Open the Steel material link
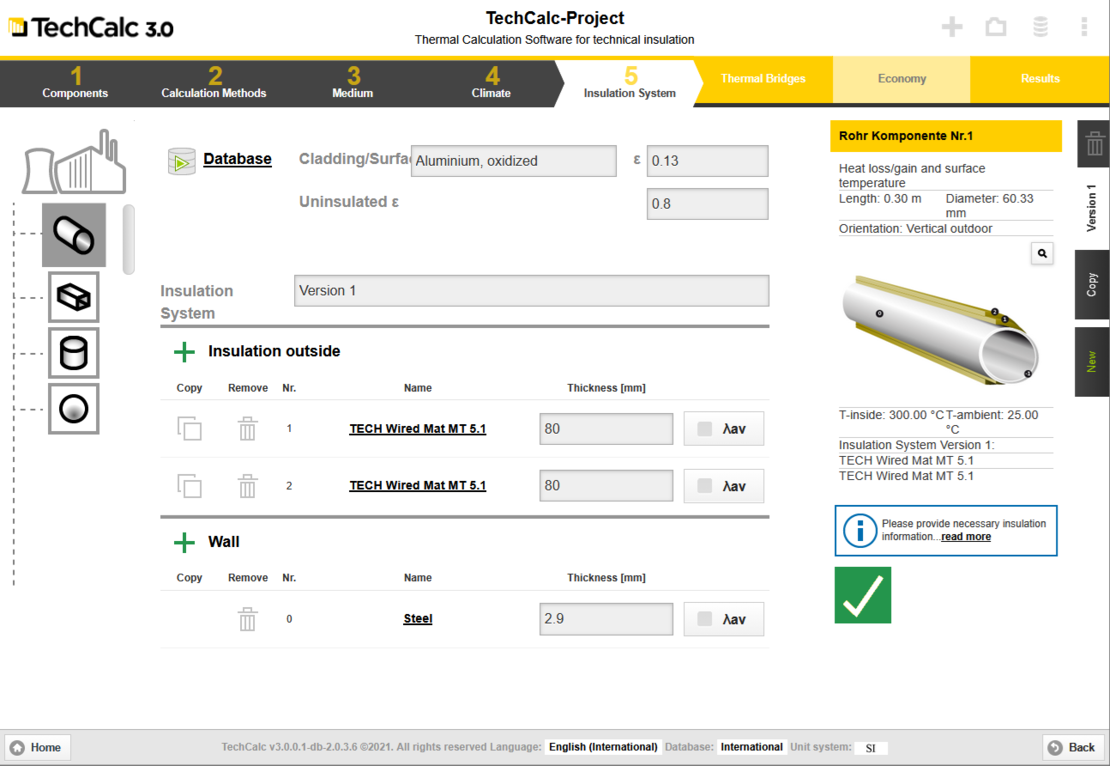Viewport: 1110px width, 766px height. (418, 619)
